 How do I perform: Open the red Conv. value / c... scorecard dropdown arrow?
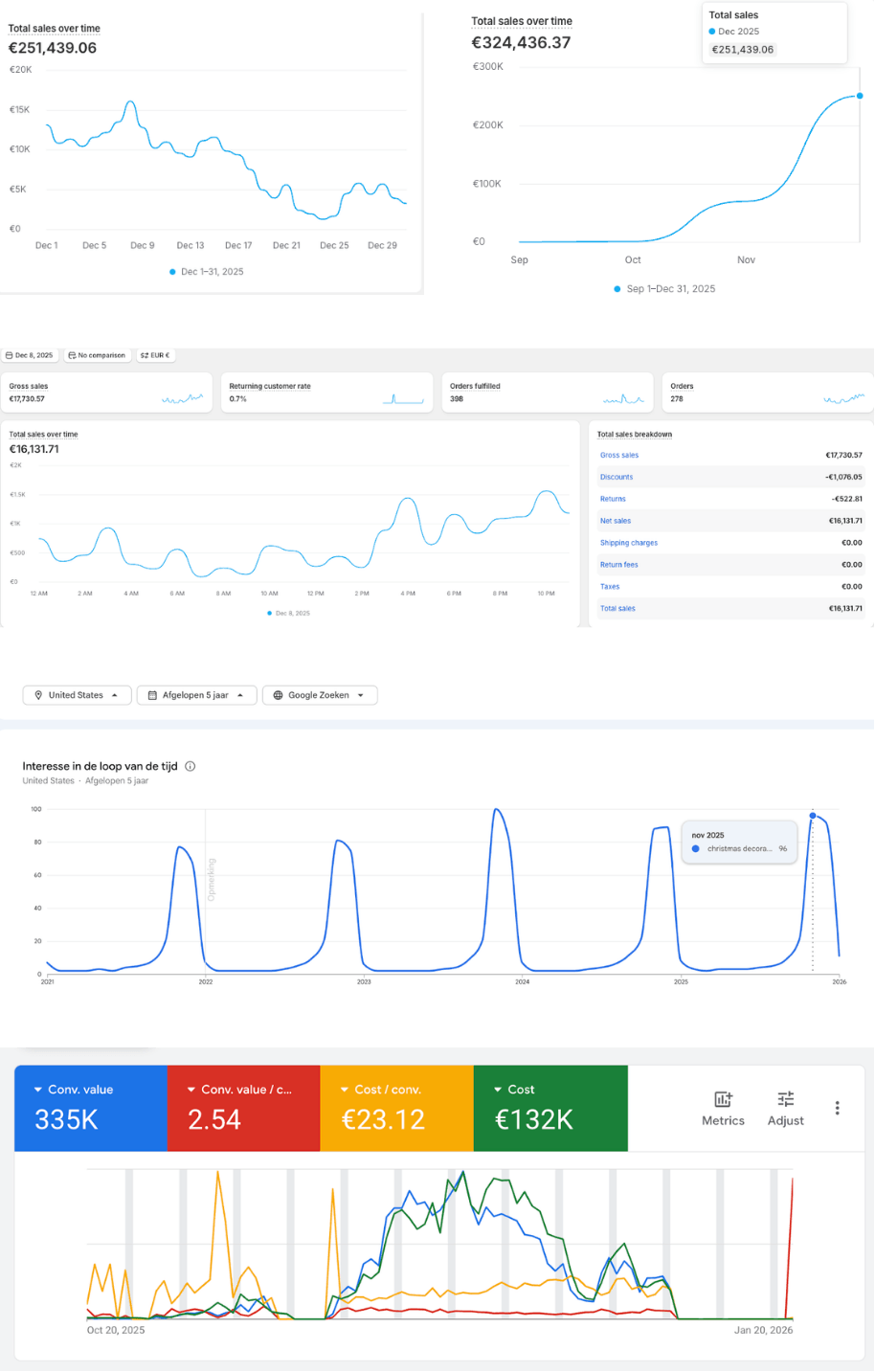coord(191,1090)
